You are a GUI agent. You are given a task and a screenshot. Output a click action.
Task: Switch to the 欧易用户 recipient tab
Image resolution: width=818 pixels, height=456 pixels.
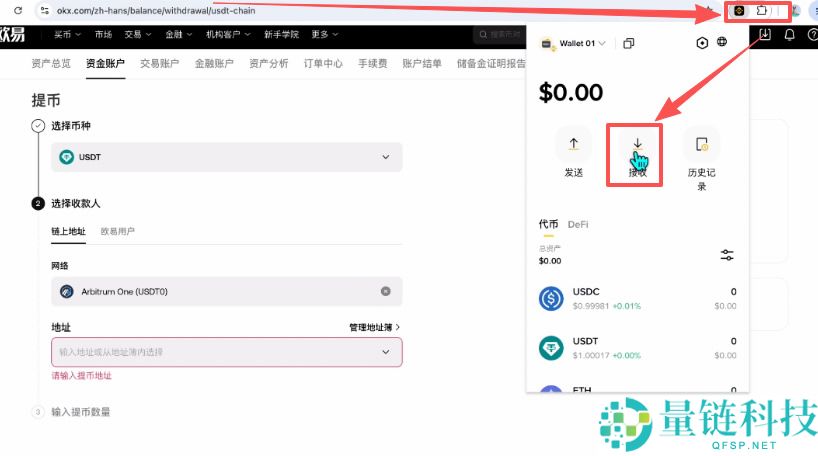click(x=117, y=231)
